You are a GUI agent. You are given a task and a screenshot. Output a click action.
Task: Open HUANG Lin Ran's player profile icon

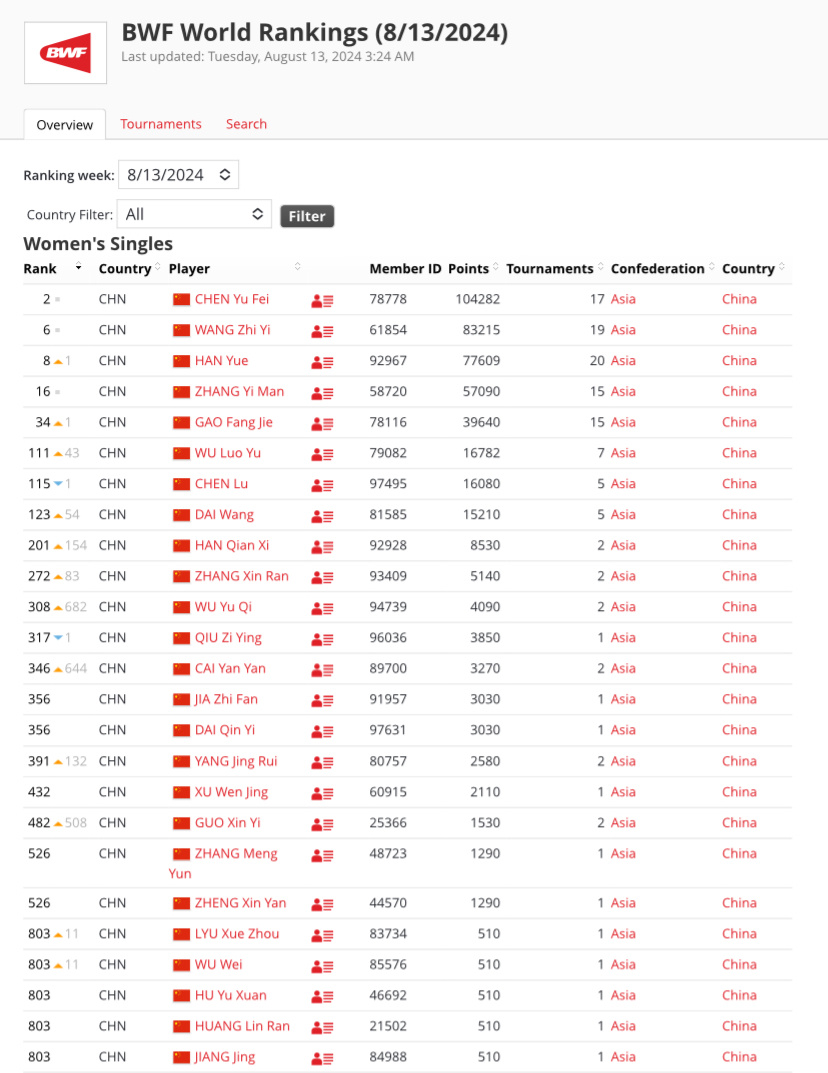pos(322,1028)
